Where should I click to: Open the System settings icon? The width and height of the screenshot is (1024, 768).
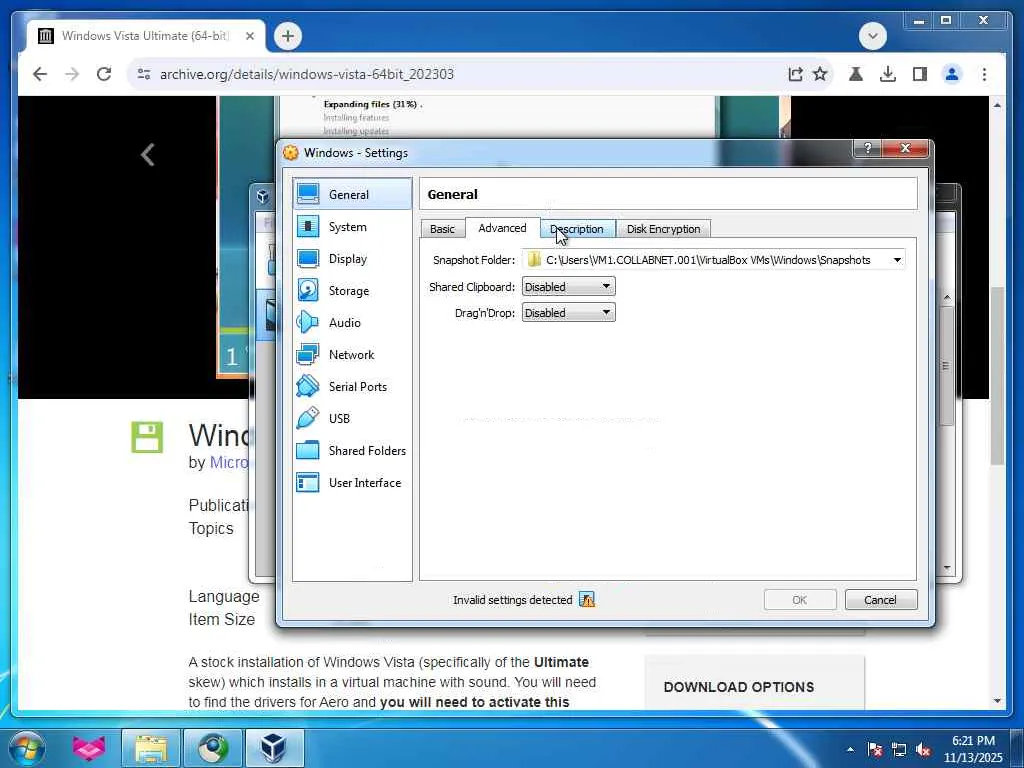click(308, 226)
